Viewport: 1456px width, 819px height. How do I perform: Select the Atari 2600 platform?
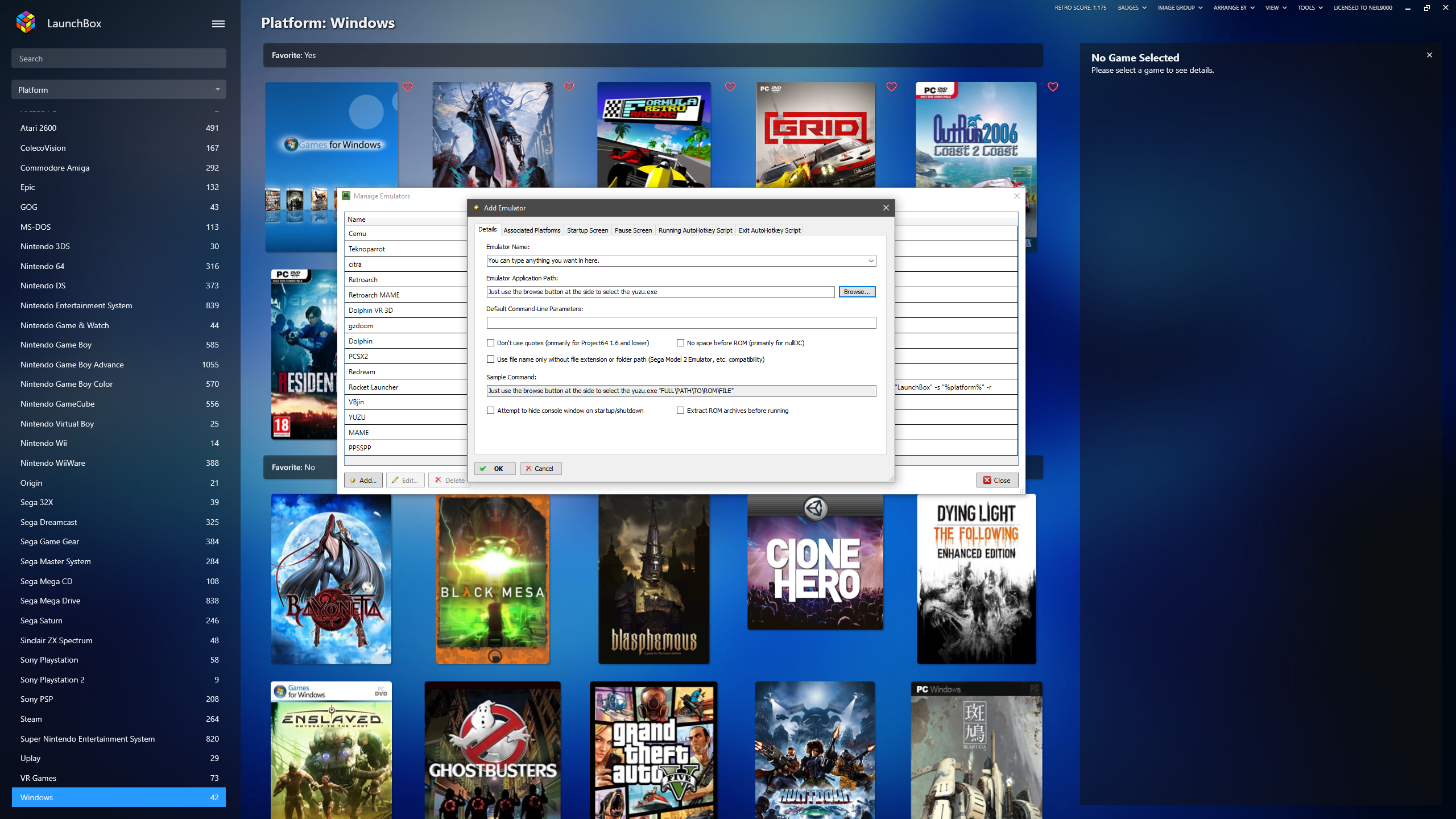[x=119, y=128]
